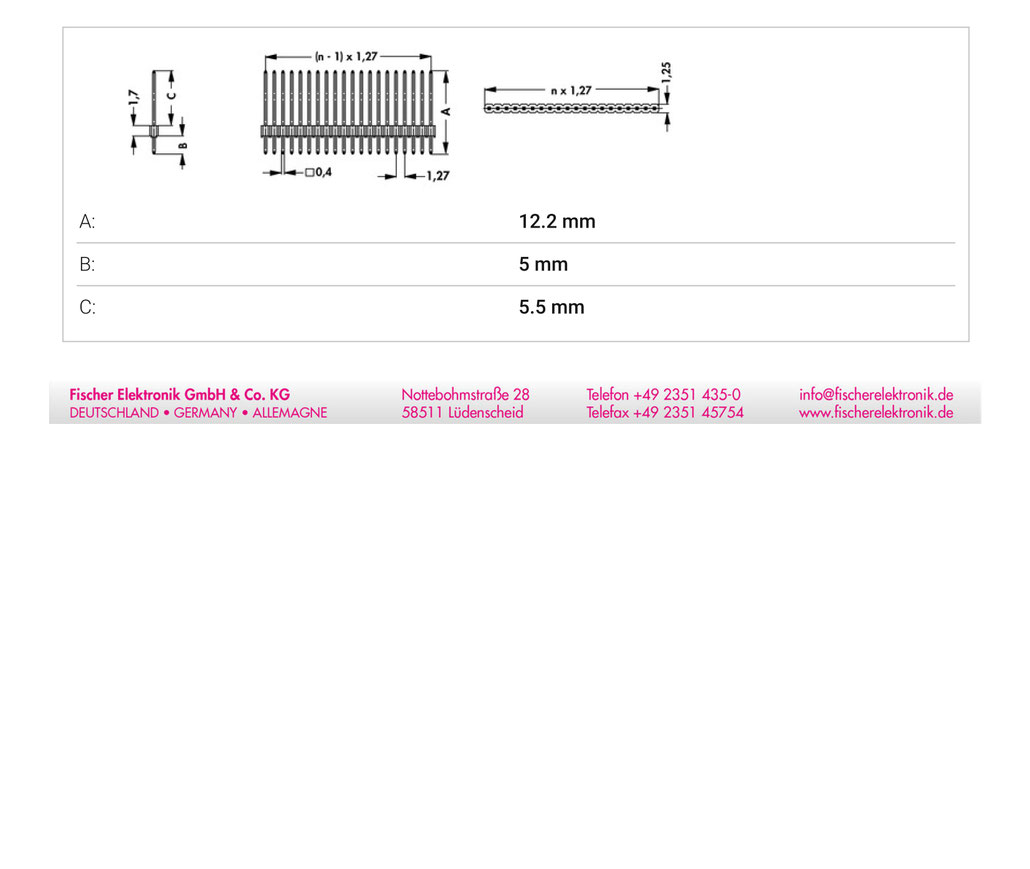Click the C: dimension row label

(x=87, y=307)
